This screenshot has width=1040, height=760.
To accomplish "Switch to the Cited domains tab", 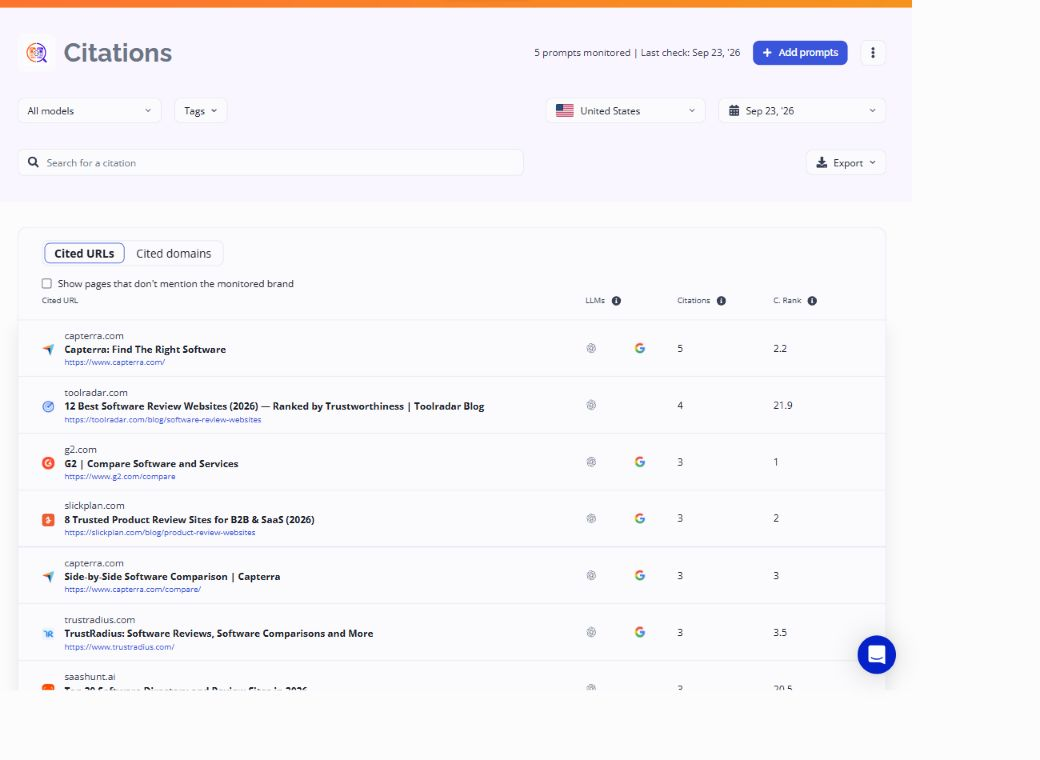I will coord(174,253).
